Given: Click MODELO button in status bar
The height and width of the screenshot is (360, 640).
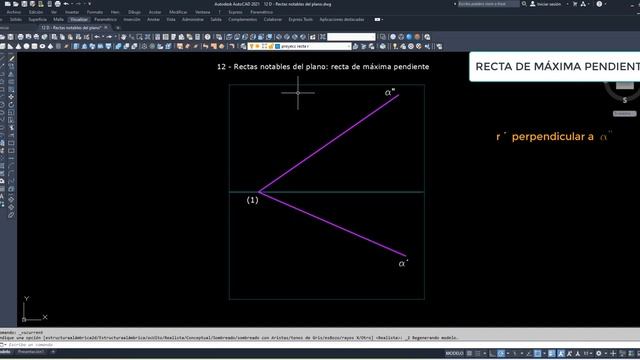Looking at the screenshot, I should coord(454,353).
